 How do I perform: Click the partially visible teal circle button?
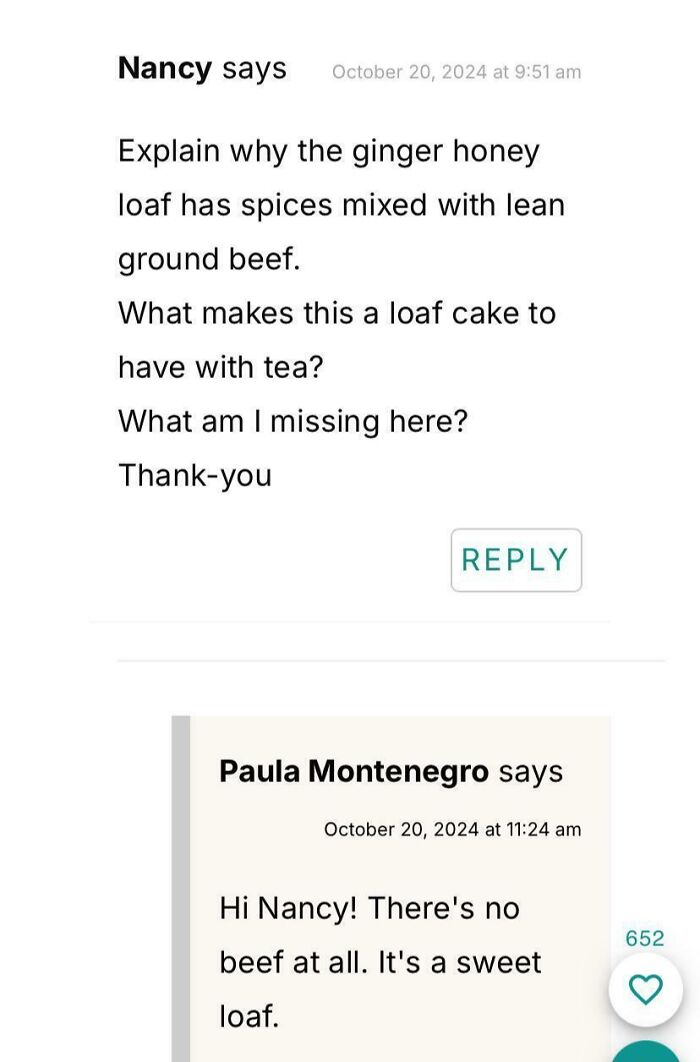(648, 1053)
